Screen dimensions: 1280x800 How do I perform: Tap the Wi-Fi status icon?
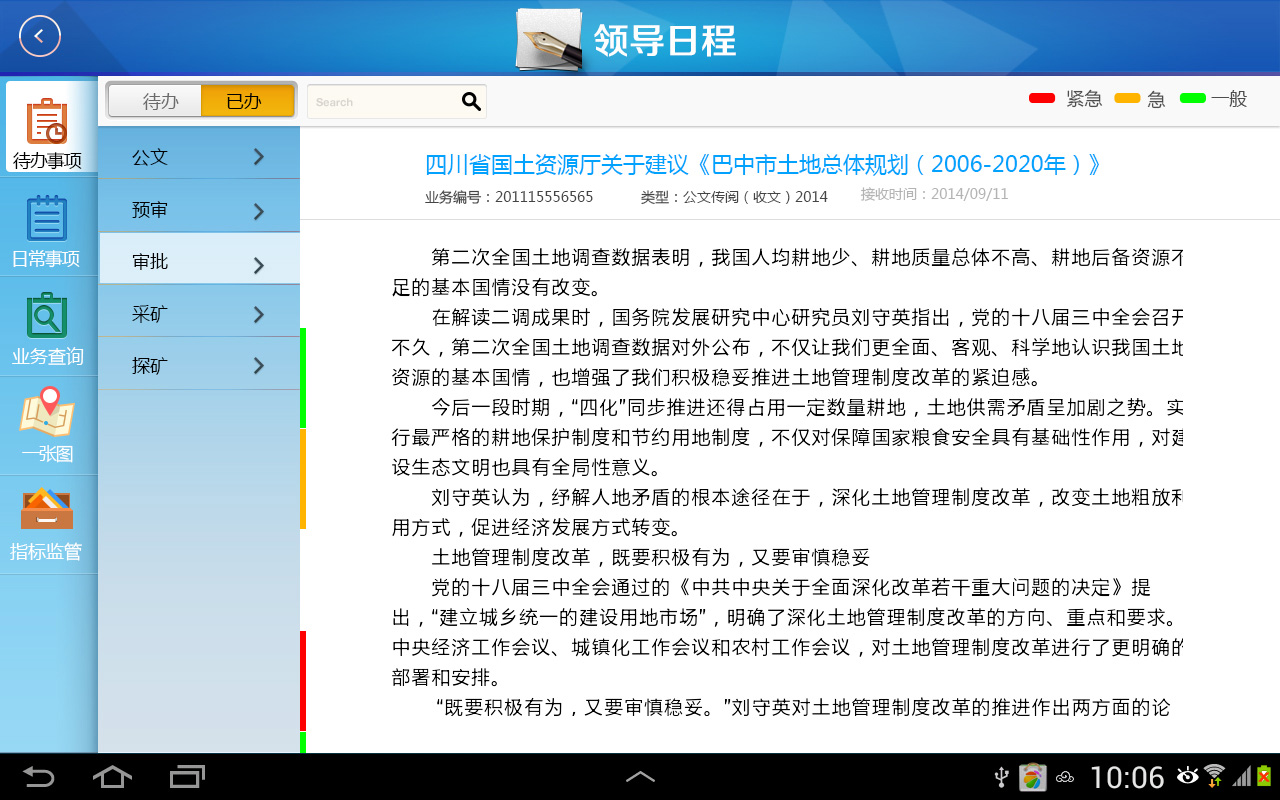pyautogui.click(x=1214, y=775)
